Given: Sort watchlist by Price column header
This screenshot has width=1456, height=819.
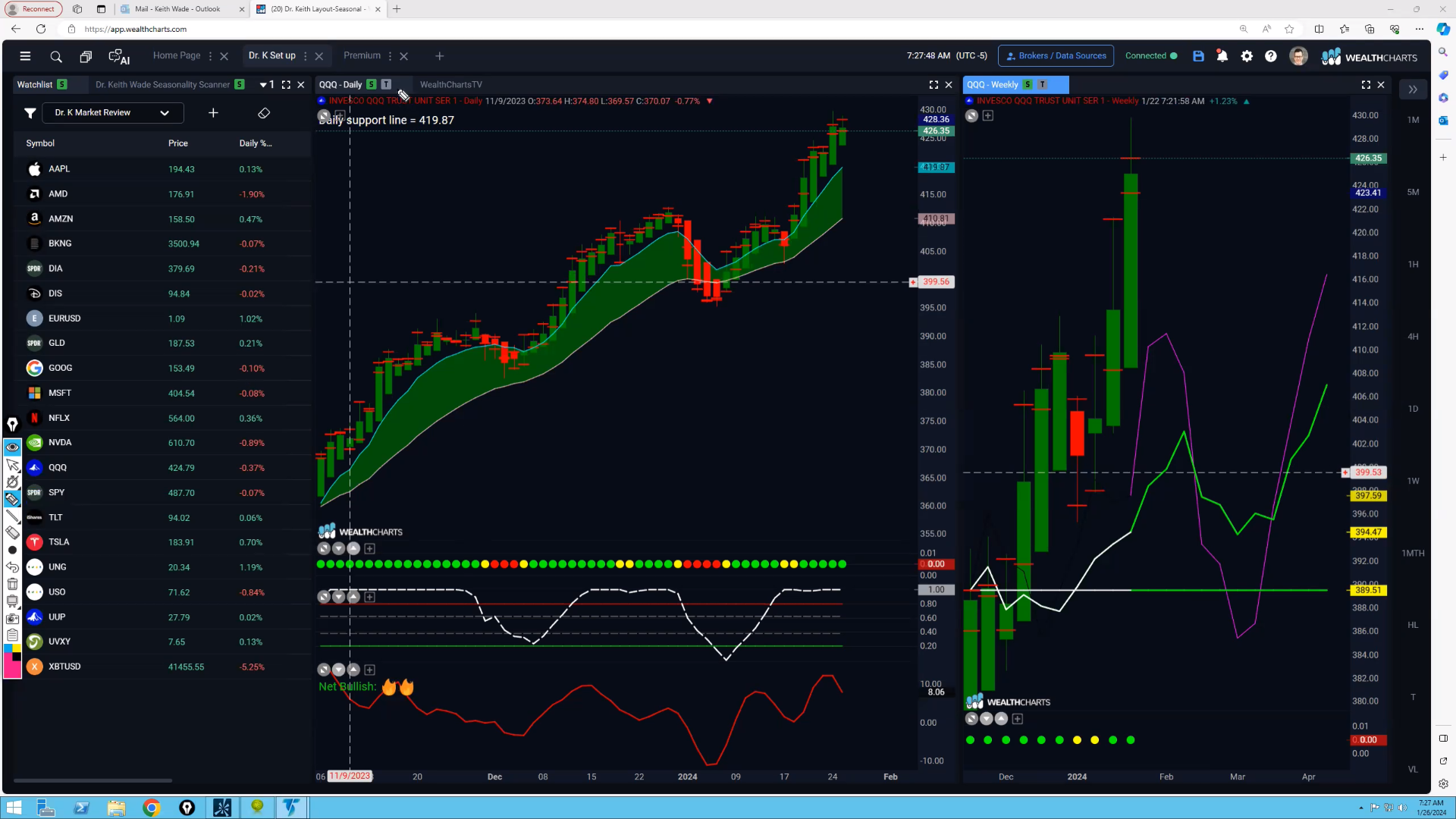Looking at the screenshot, I should click(178, 143).
